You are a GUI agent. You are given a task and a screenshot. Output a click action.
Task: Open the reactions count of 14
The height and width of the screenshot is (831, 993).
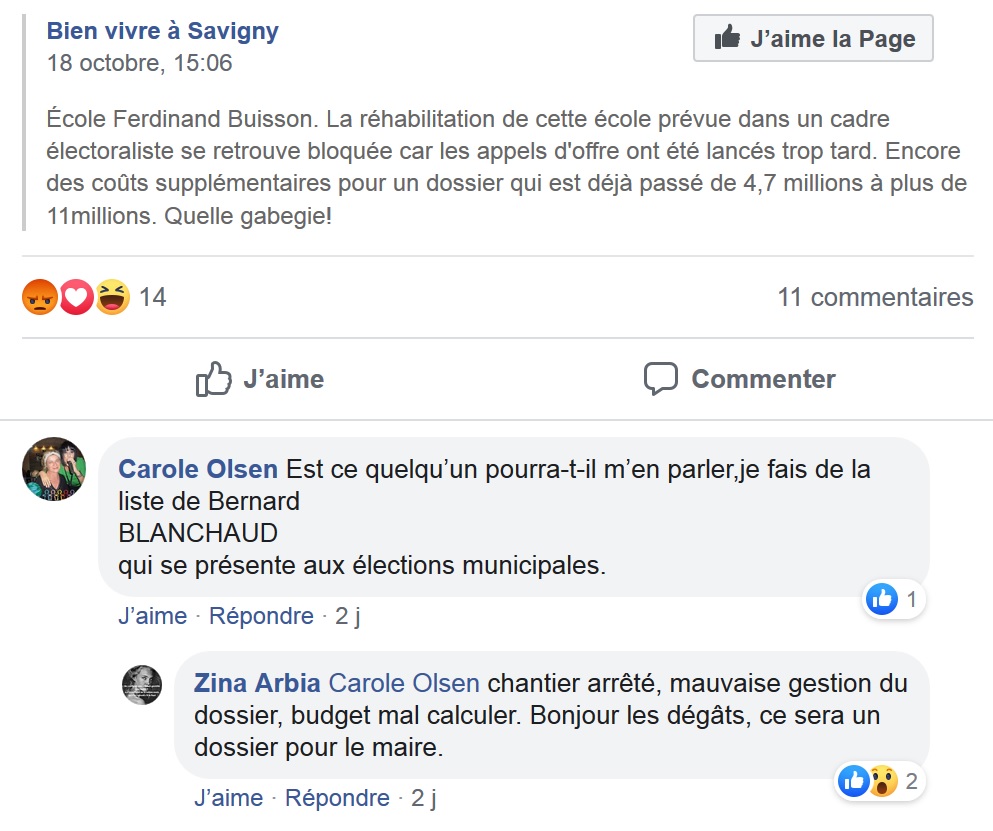pyautogui.click(x=152, y=297)
